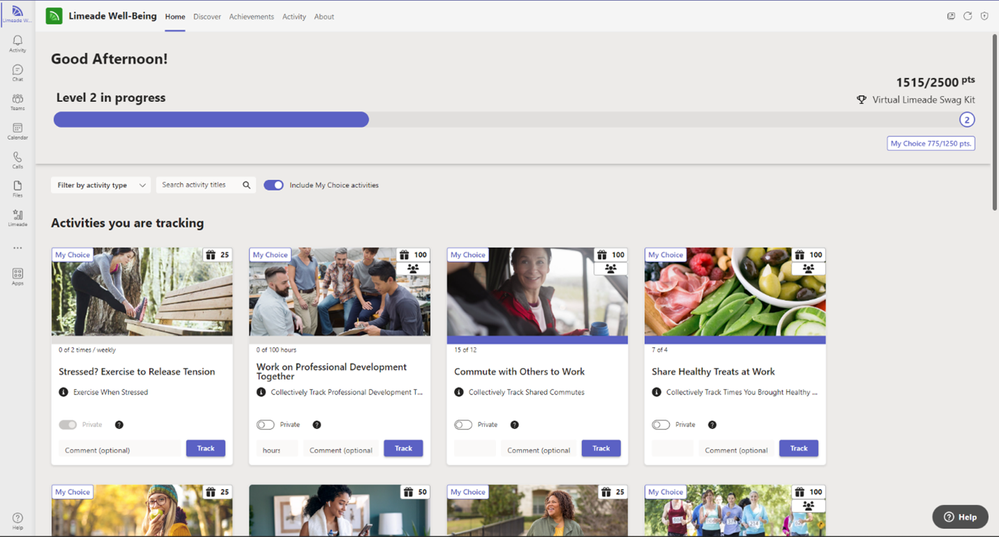Screen dimensions: 999x537
Task: Click Track on Share Healthy Treats card
Action: (x=799, y=448)
